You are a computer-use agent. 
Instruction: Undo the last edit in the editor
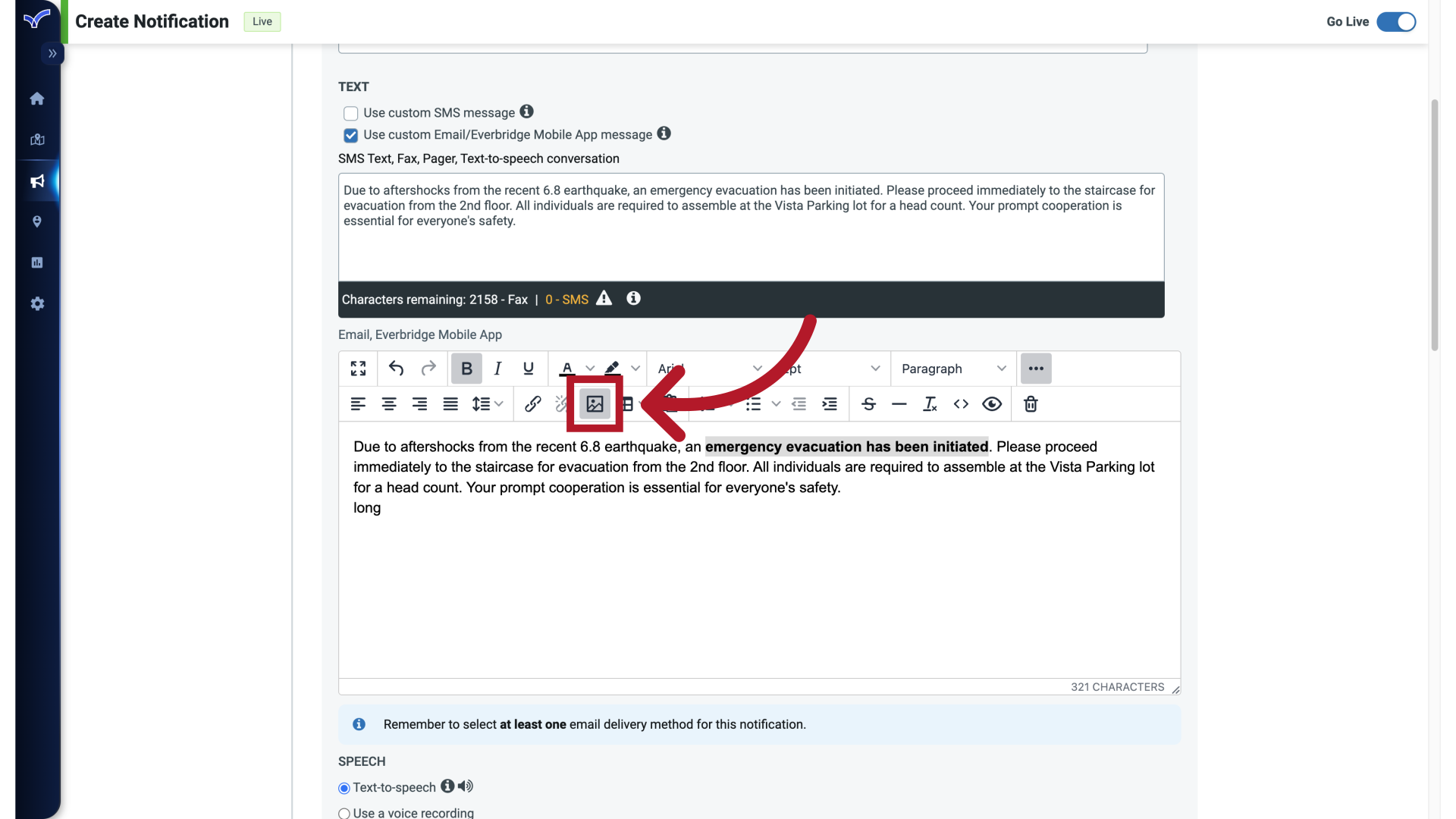click(x=396, y=369)
